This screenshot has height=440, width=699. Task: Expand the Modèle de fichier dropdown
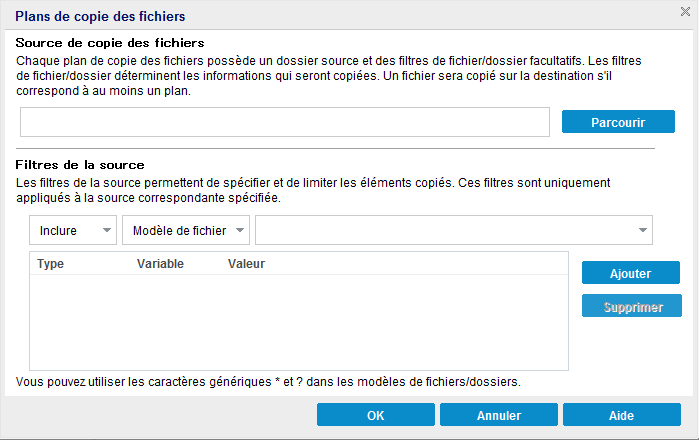point(186,230)
